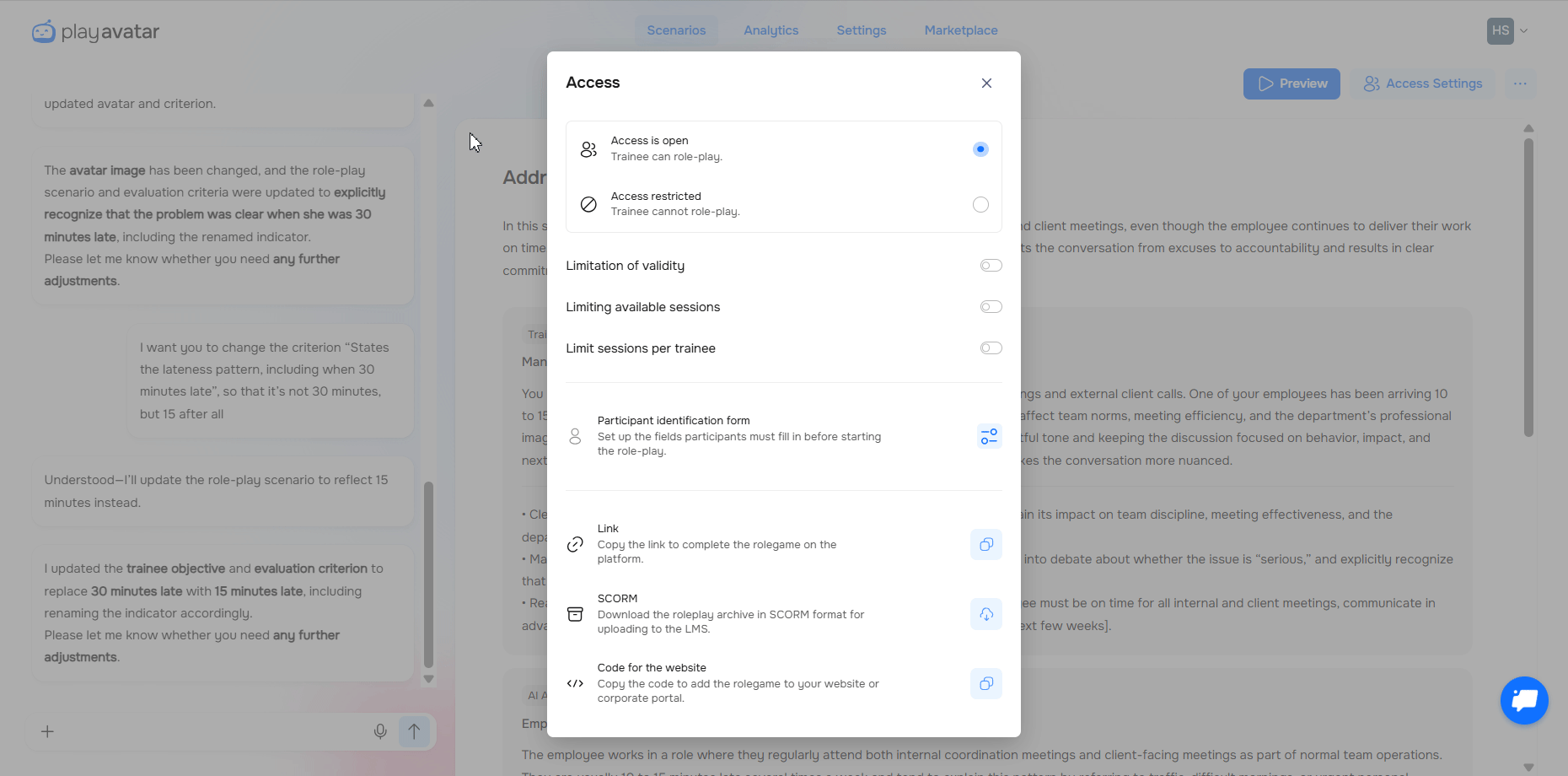Image resolution: width=1568 pixels, height=776 pixels.
Task: Click the main page scroll up arrow
Action: click(1528, 128)
